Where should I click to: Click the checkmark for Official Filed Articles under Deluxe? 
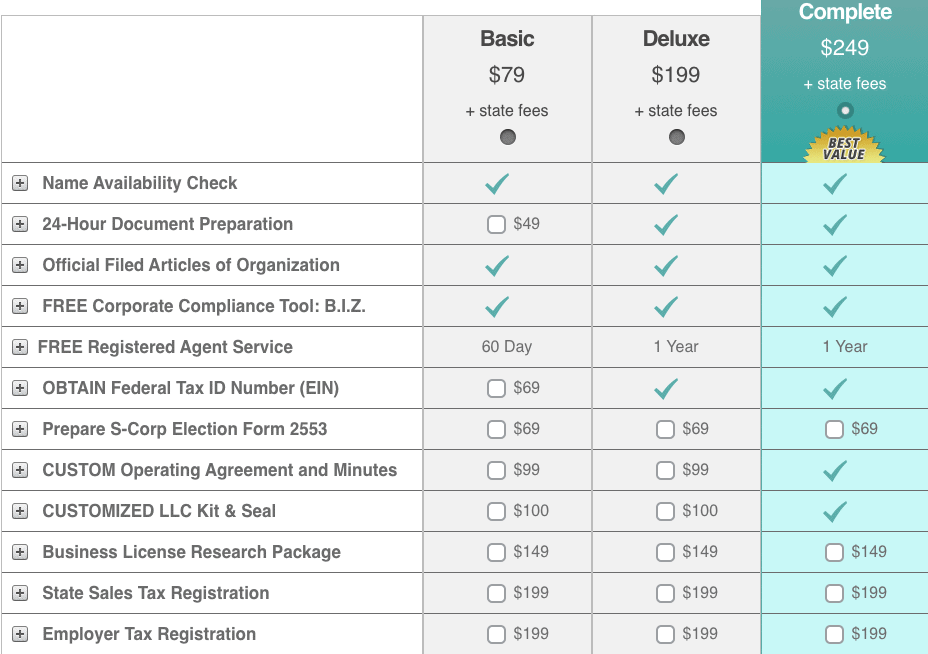[x=665, y=265]
